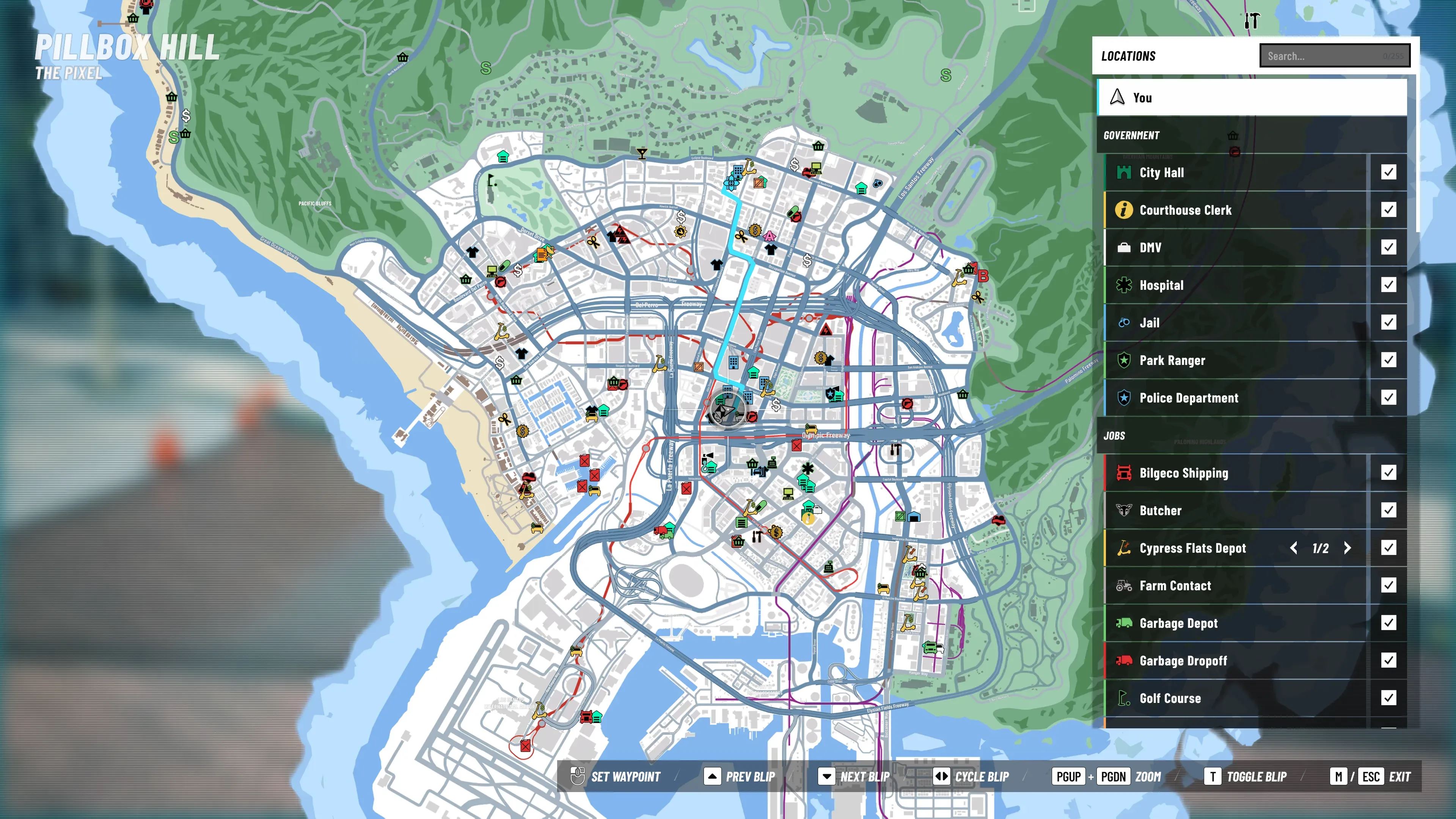
Task: Click the Next Blip button
Action: (x=854, y=777)
